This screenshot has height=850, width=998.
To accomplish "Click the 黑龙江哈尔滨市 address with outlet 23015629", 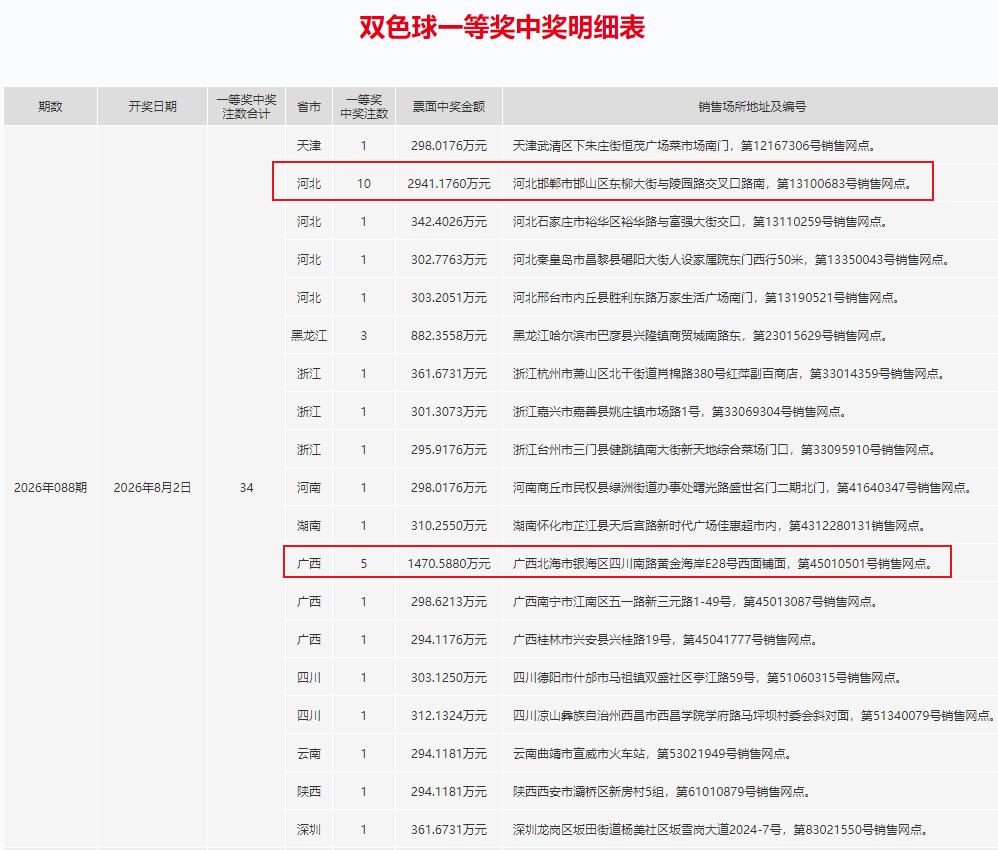I will (701, 336).
